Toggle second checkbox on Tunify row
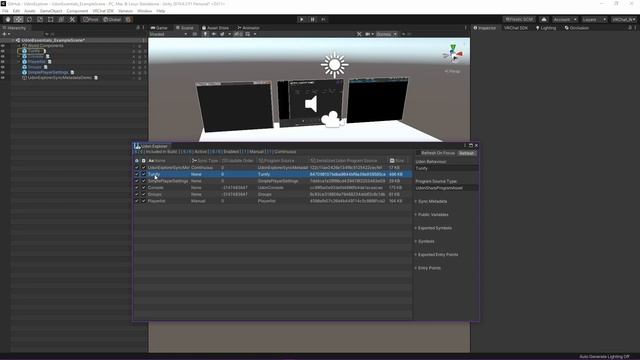Viewport: 640px width, 360px height. coord(143,174)
